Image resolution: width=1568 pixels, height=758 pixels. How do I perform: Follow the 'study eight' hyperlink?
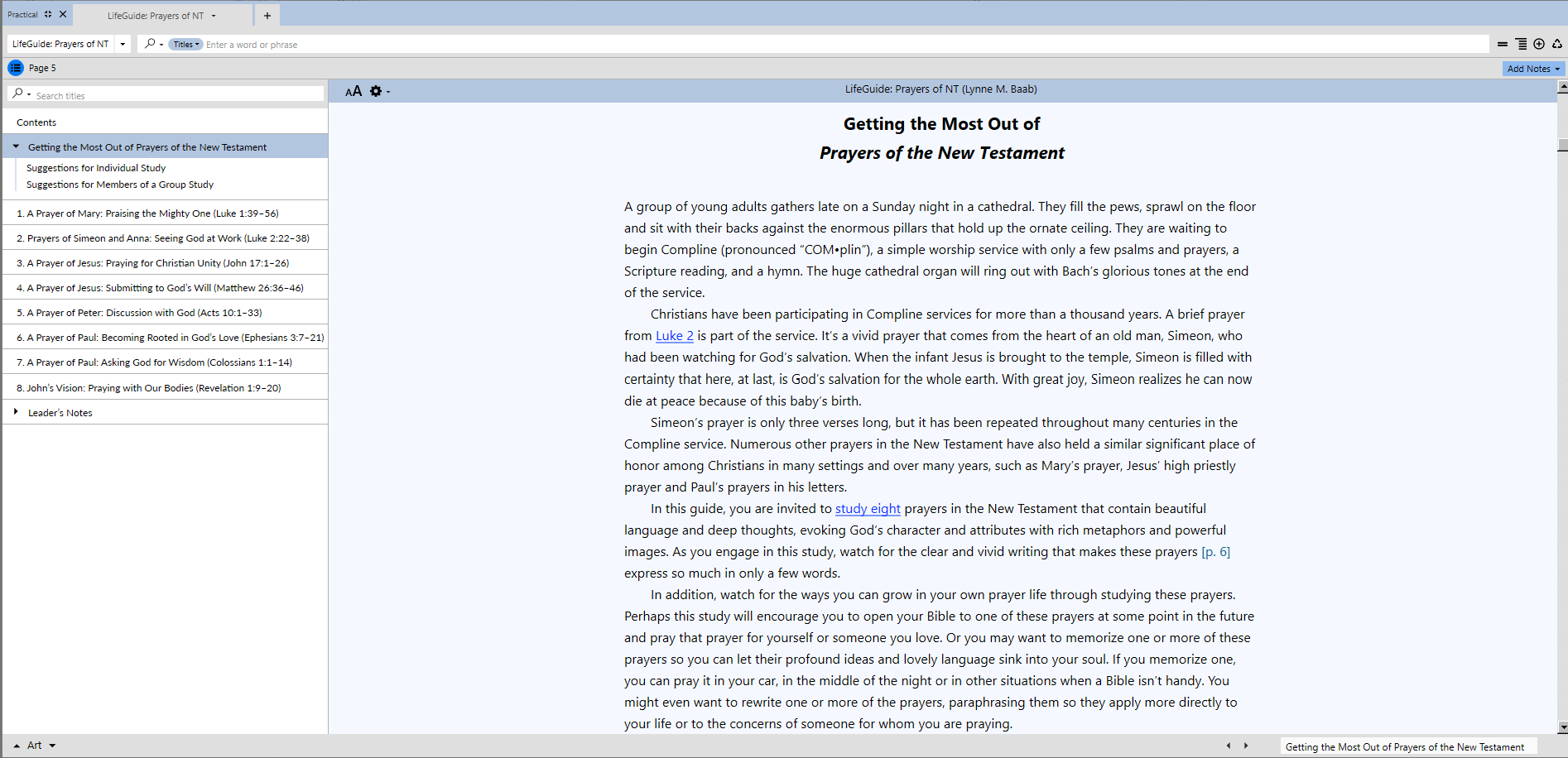(x=868, y=509)
